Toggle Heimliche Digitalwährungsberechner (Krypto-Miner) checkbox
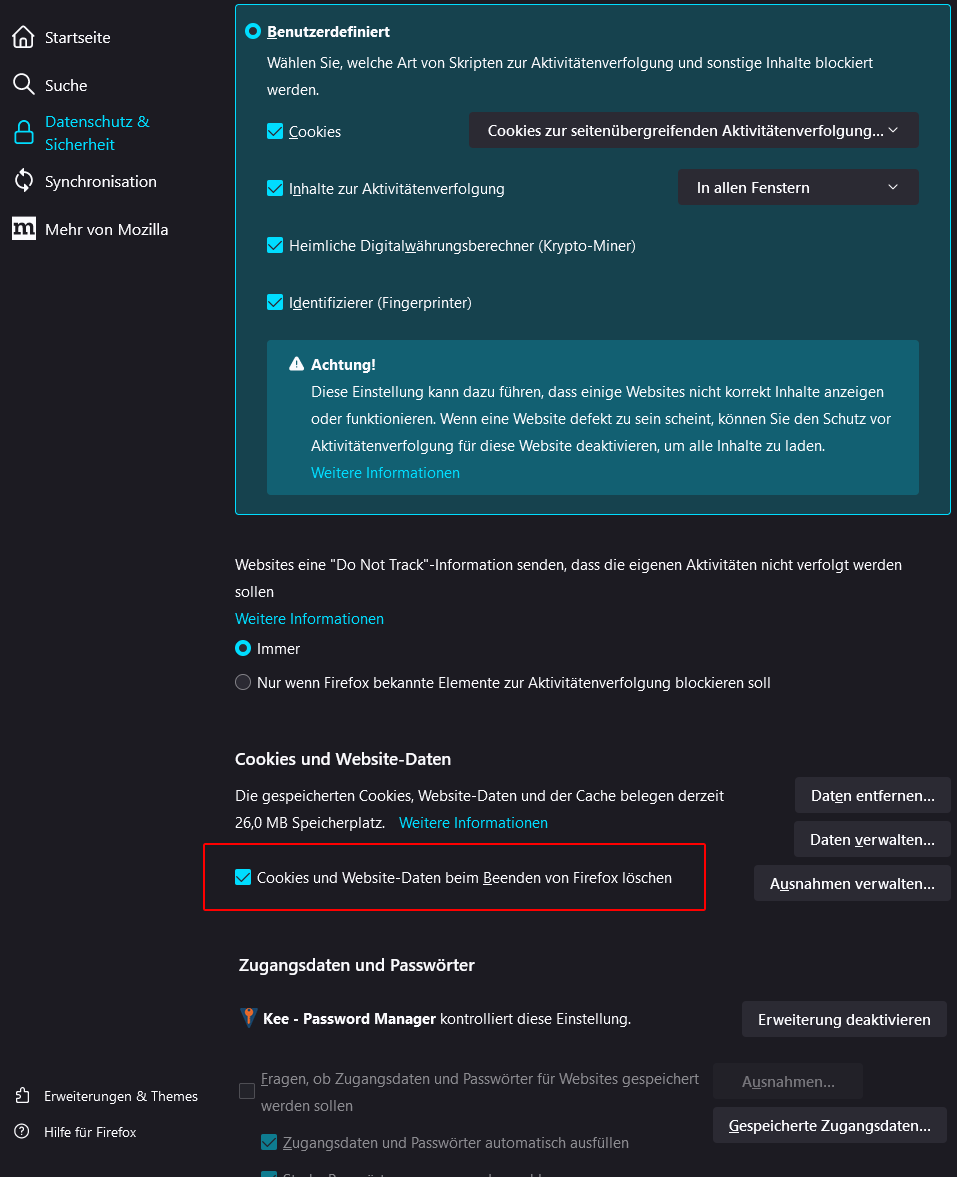The height and width of the screenshot is (1177, 957). [x=275, y=245]
